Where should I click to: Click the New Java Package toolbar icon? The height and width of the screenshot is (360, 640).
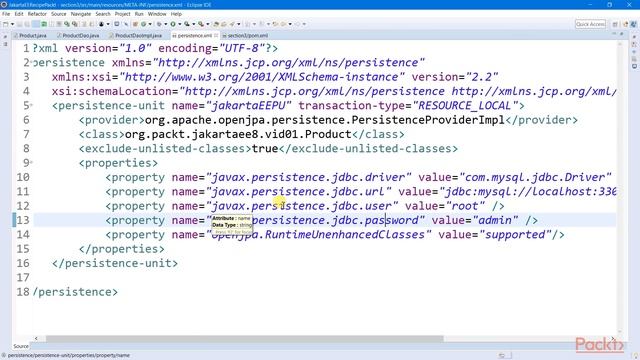click(x=135, y=24)
